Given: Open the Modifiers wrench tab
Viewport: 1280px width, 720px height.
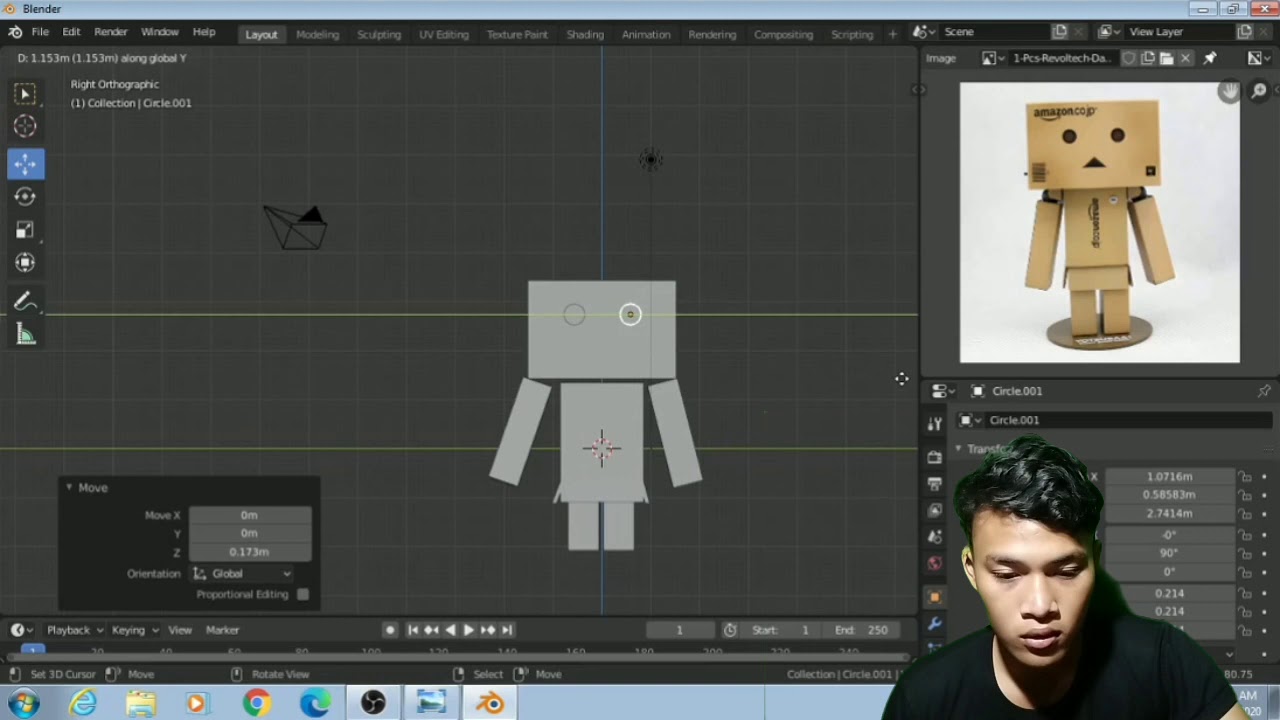Looking at the screenshot, I should [935, 624].
